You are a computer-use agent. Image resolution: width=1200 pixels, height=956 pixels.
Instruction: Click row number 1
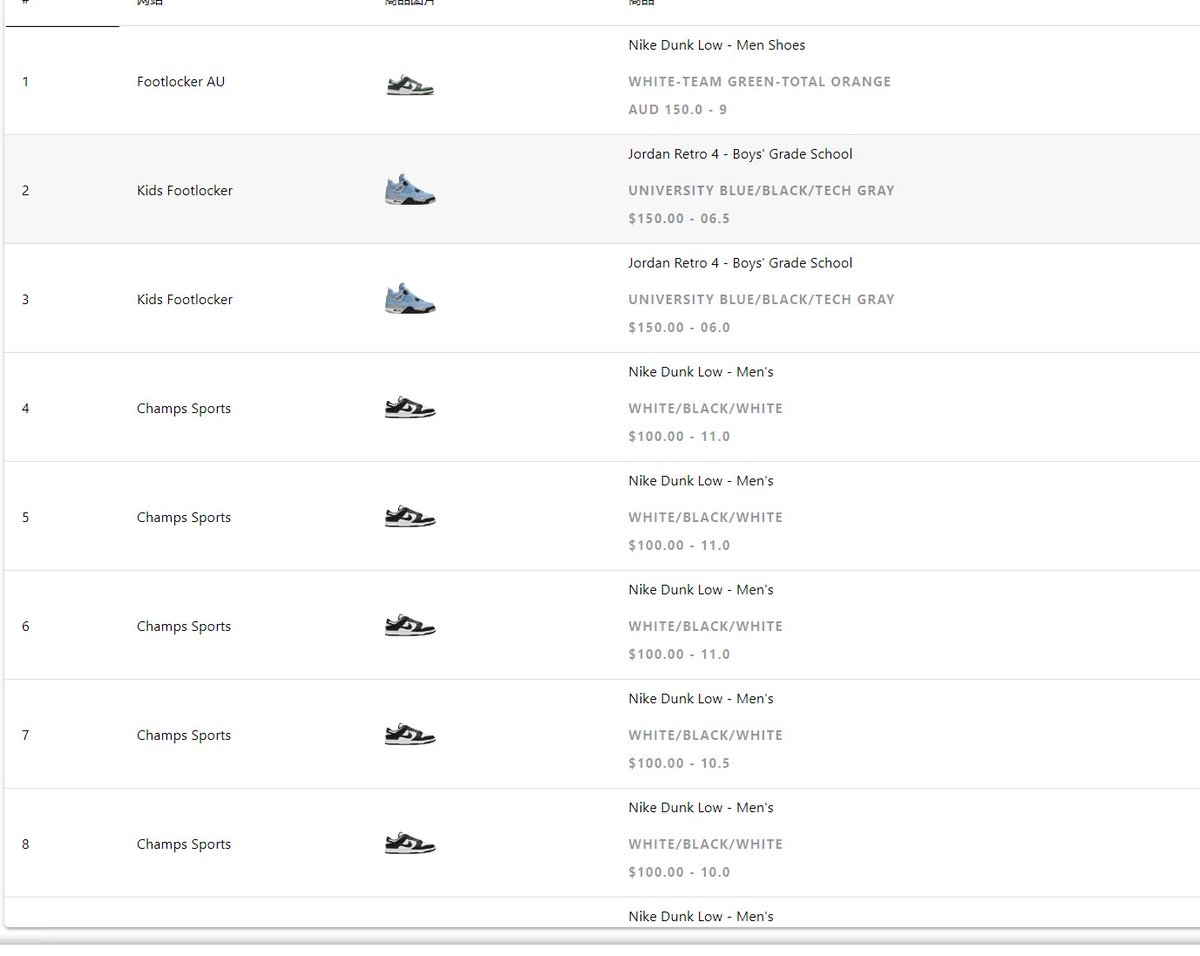25,82
